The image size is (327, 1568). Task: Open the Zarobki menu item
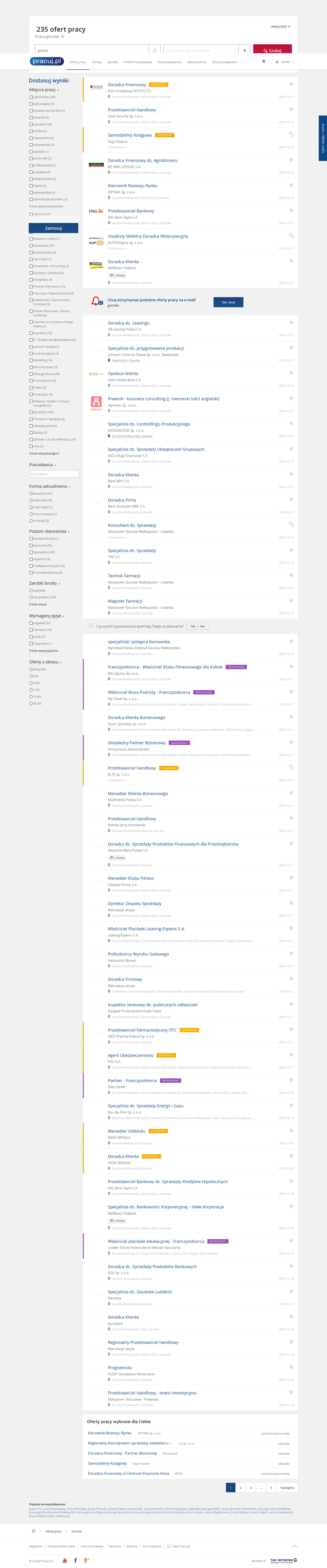click(x=113, y=62)
